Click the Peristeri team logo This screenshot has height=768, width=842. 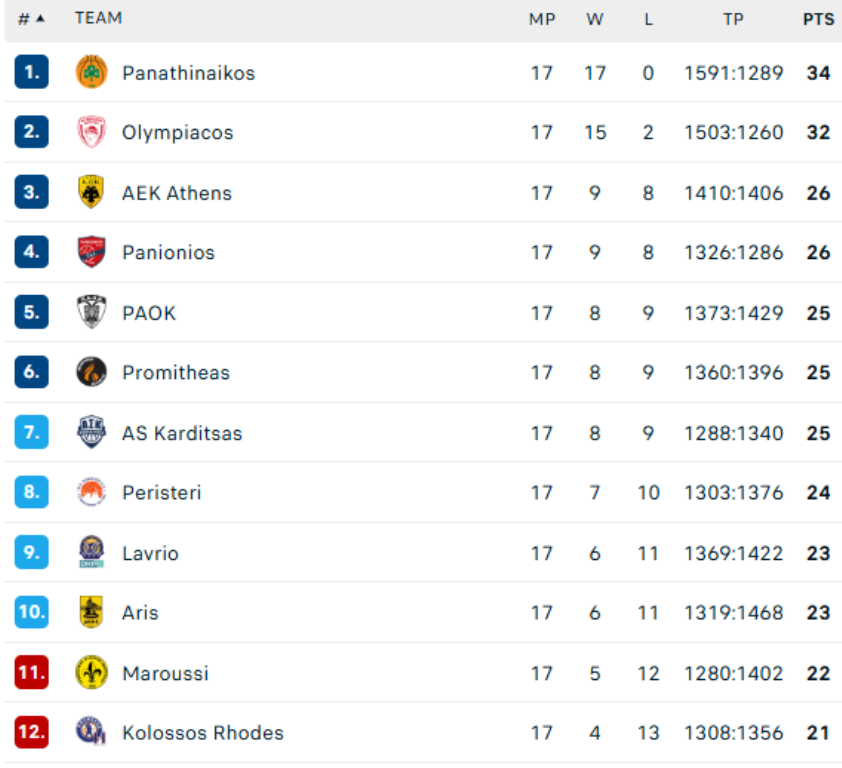point(91,492)
